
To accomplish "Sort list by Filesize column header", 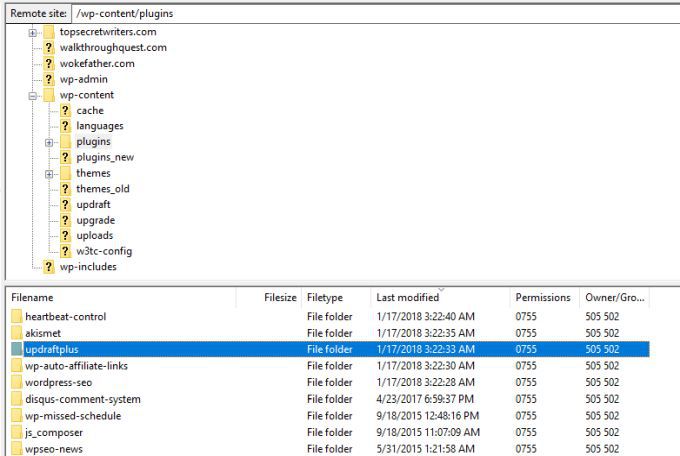I will click(269, 298).
